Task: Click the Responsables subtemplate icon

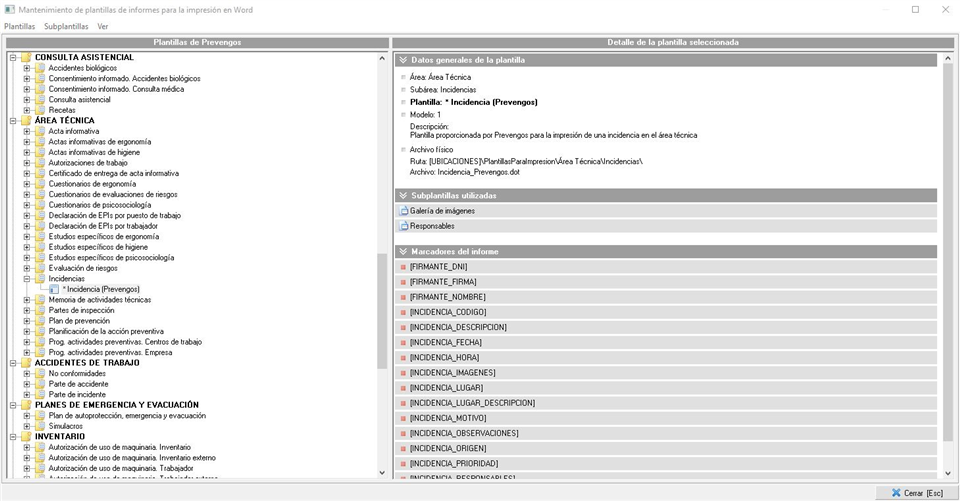Action: (x=404, y=226)
